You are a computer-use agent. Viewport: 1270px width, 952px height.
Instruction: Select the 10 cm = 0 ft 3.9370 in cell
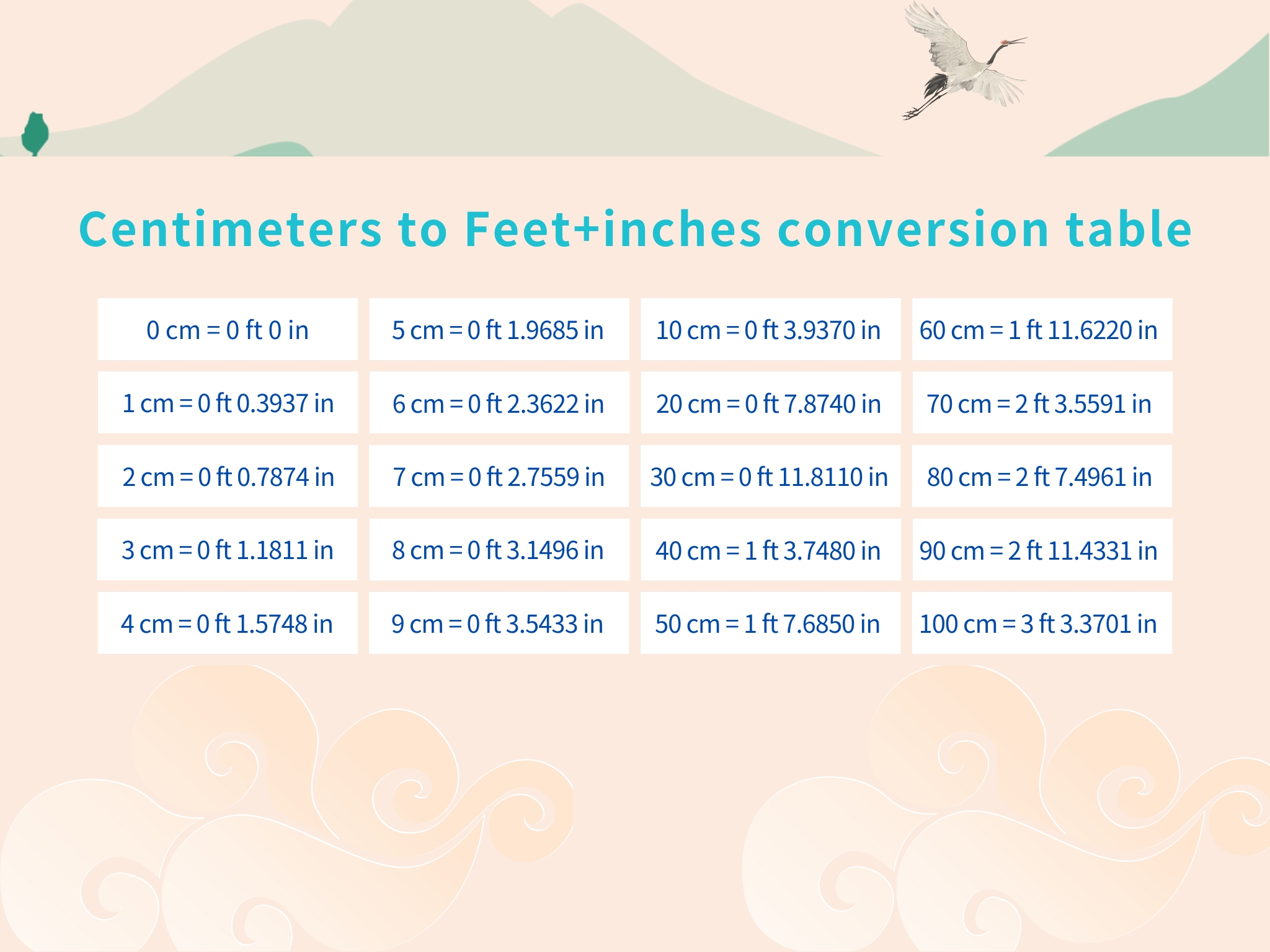(770, 329)
